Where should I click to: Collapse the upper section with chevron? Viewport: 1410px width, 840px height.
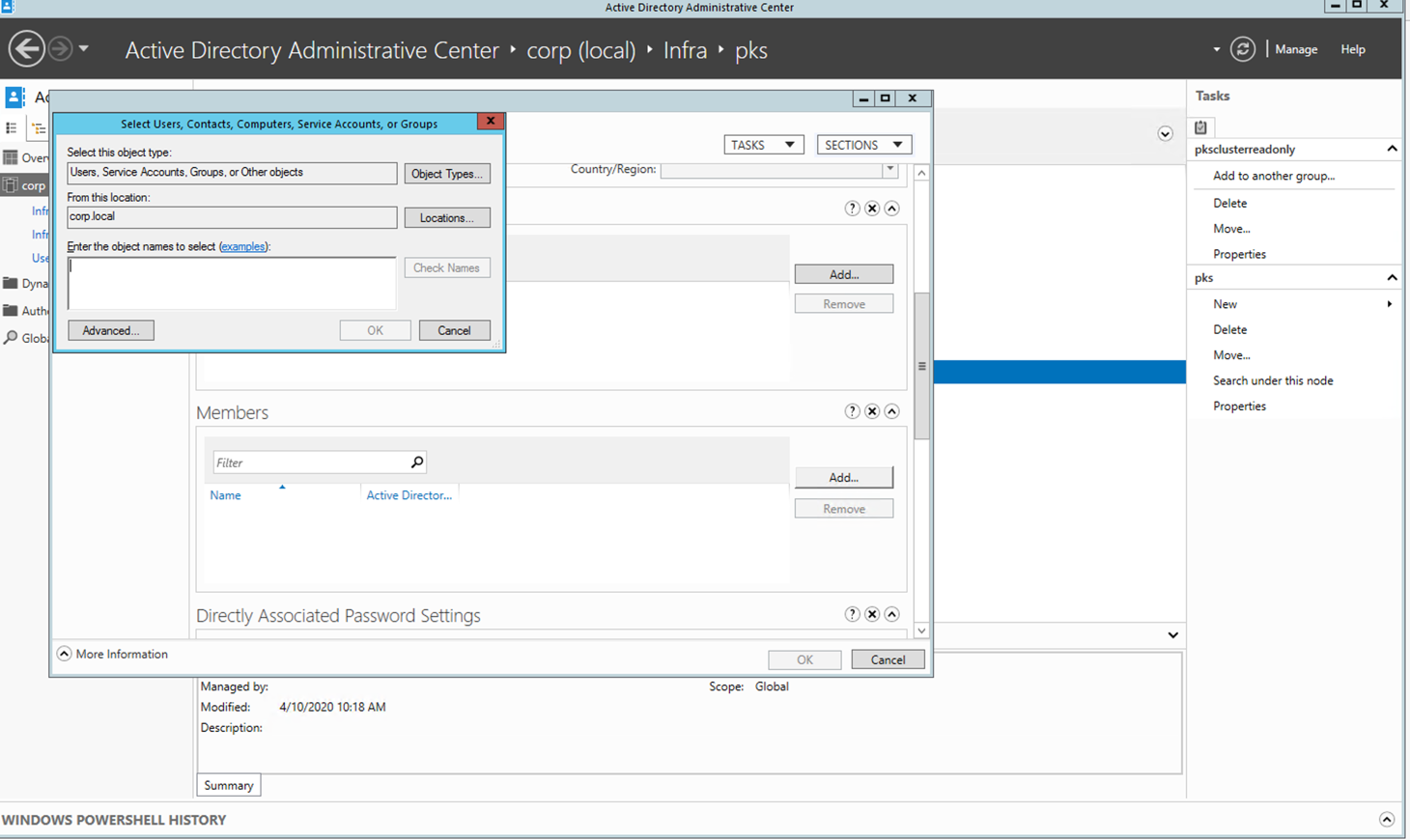891,209
